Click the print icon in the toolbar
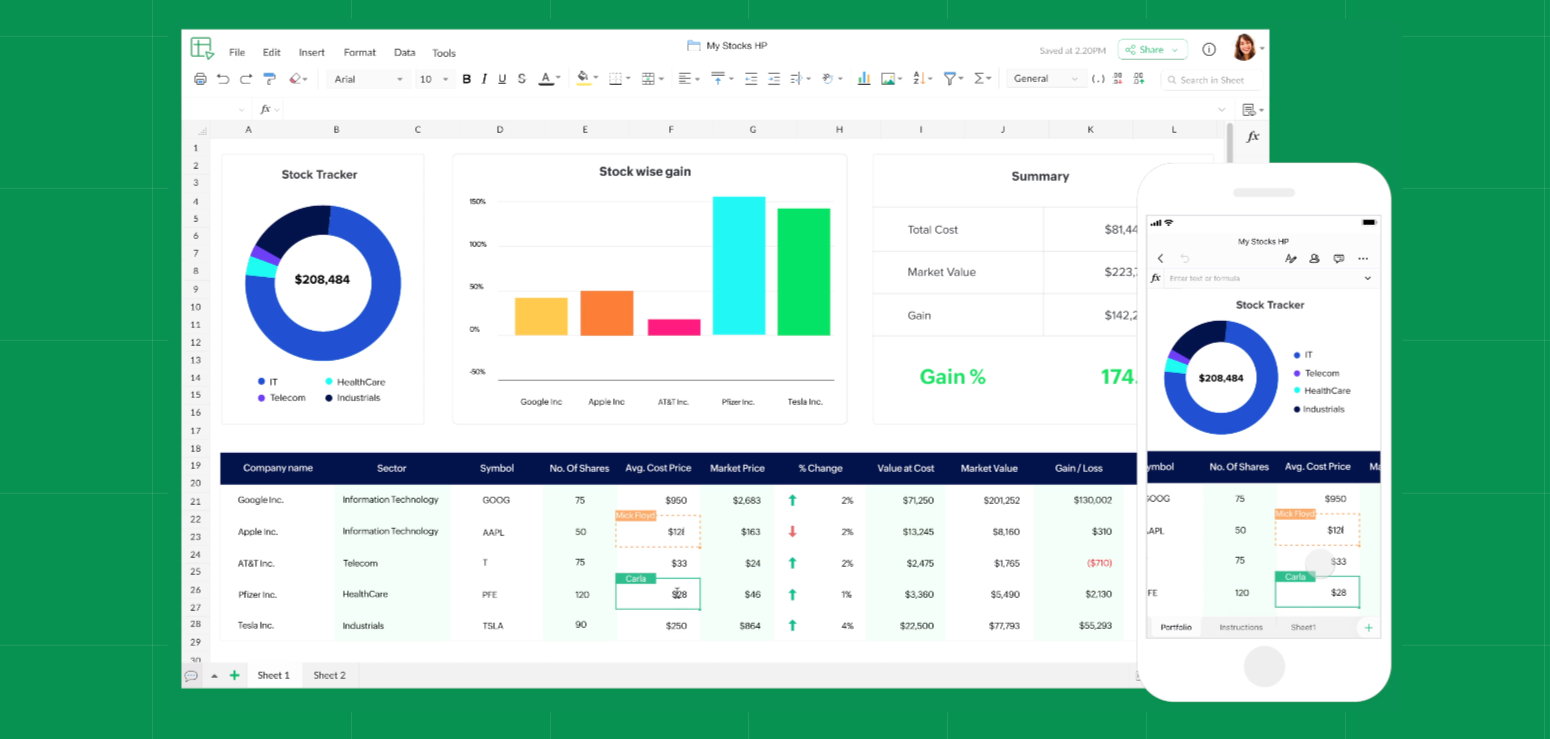Viewport: 1550px width, 739px height. (x=200, y=79)
